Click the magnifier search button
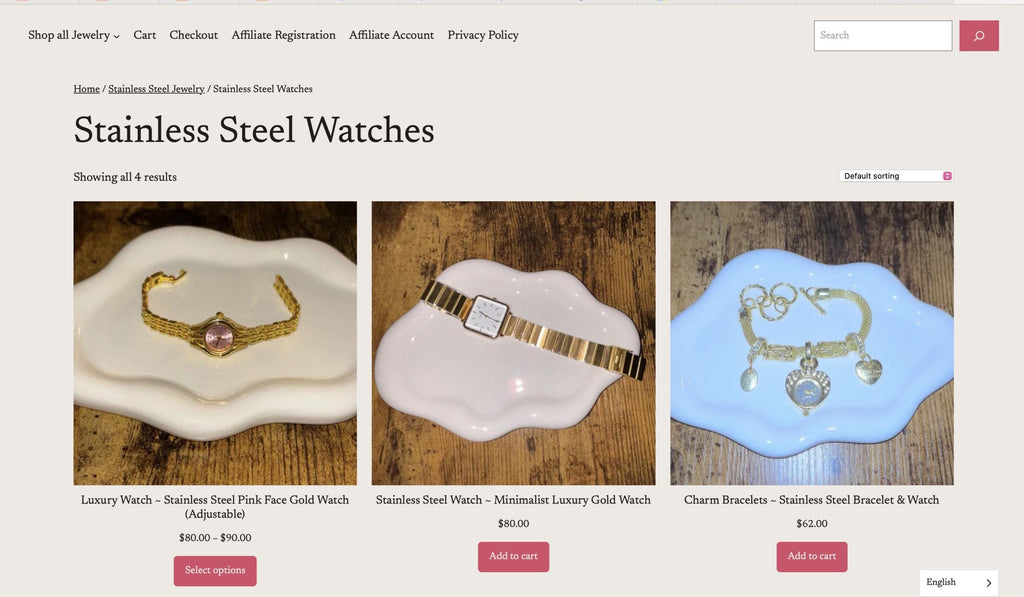Viewport: 1024px width, 597px height. [x=978, y=35]
